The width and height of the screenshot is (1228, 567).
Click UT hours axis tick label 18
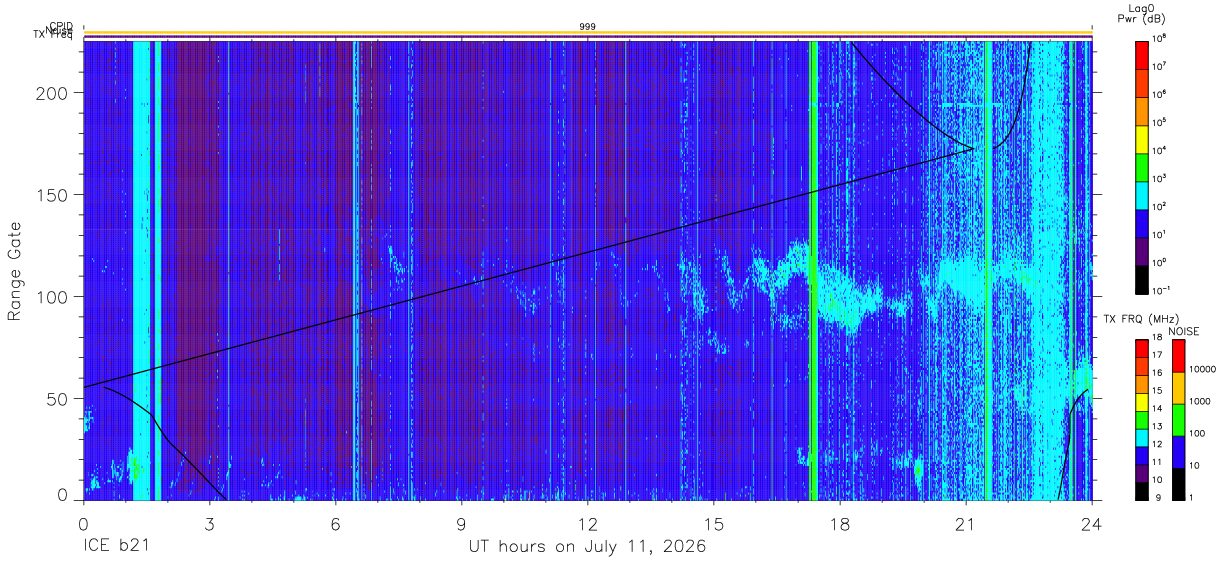pyautogui.click(x=839, y=523)
